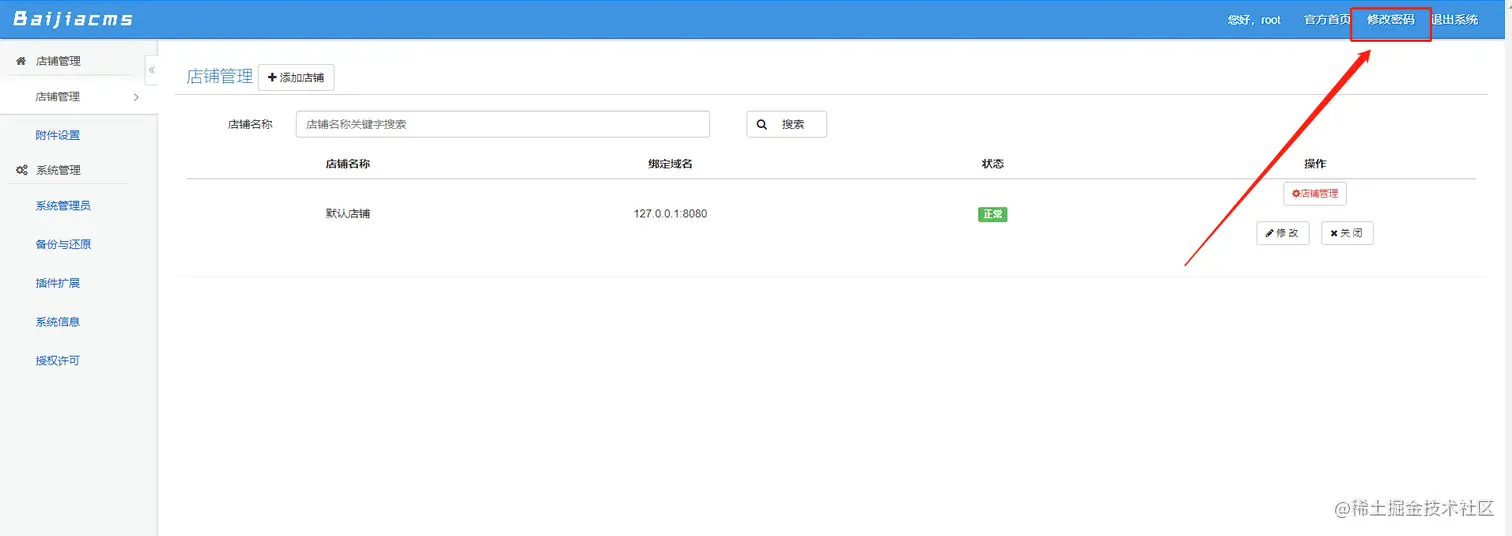Open 授权许可 in the sidebar

58,360
